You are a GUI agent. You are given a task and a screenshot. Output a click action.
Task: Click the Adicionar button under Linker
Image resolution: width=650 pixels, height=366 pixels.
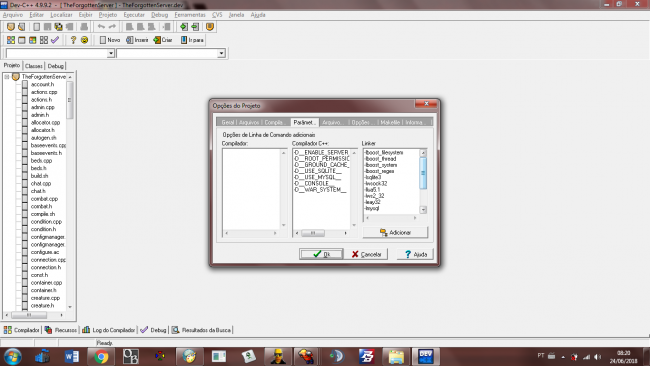[395, 233]
